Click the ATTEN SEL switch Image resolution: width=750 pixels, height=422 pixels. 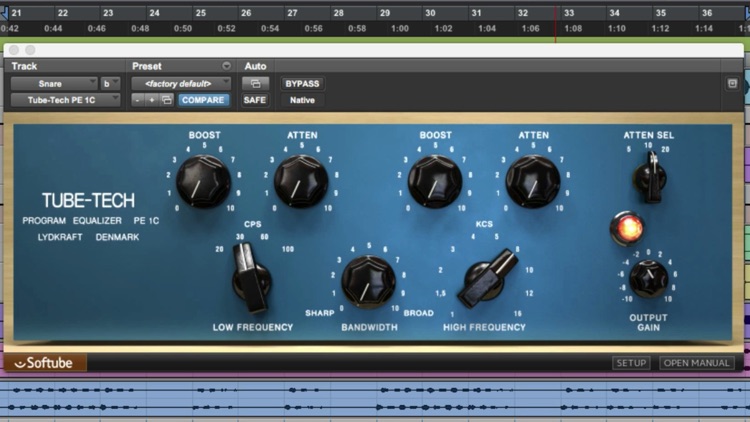click(x=651, y=177)
